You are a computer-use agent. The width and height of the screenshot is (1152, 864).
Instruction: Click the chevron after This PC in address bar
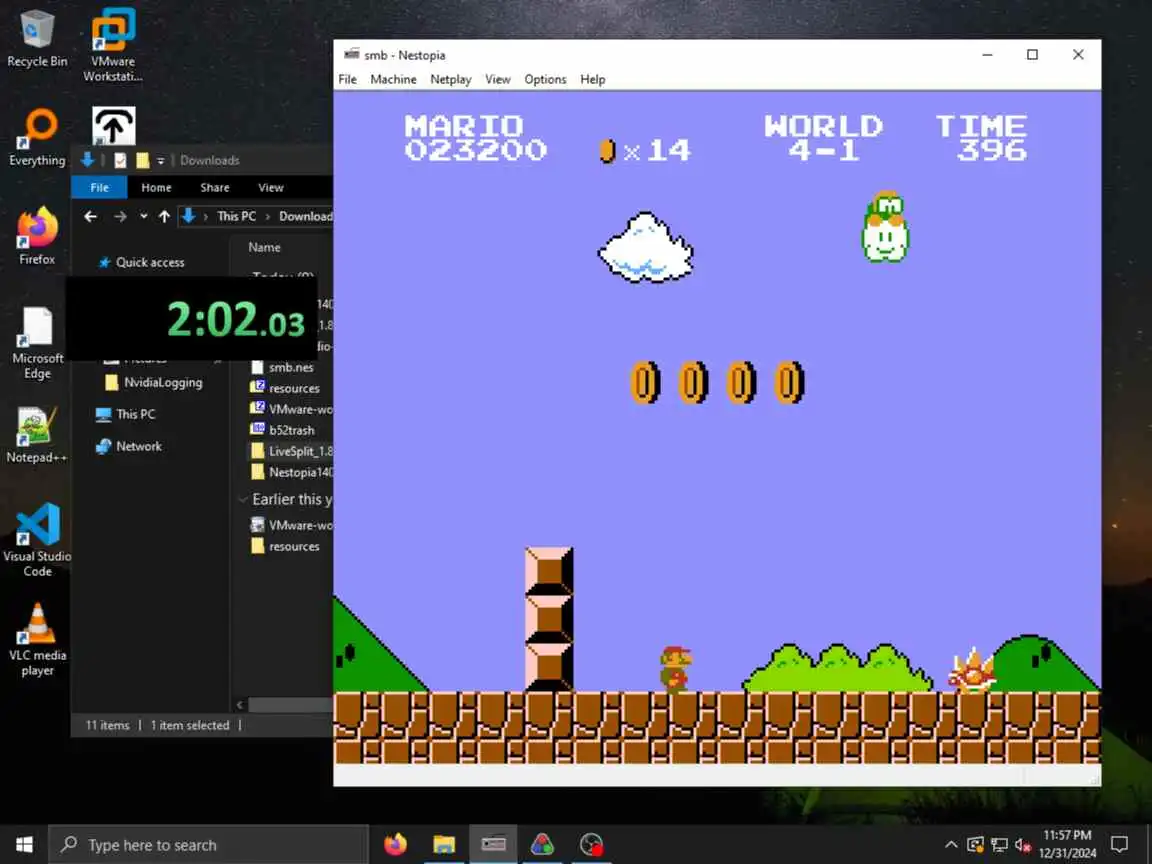267,216
